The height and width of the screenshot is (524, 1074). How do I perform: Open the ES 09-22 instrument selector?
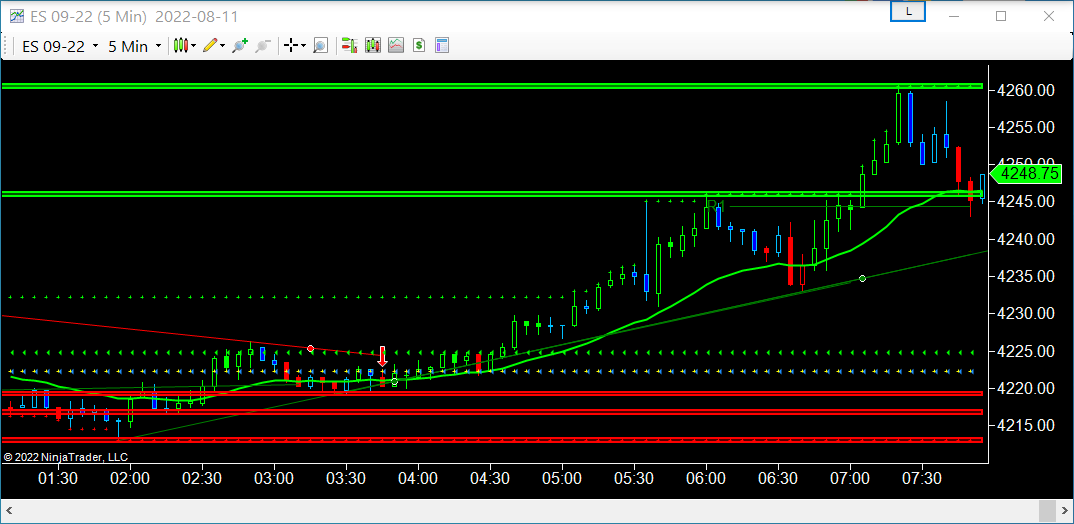tap(60, 46)
